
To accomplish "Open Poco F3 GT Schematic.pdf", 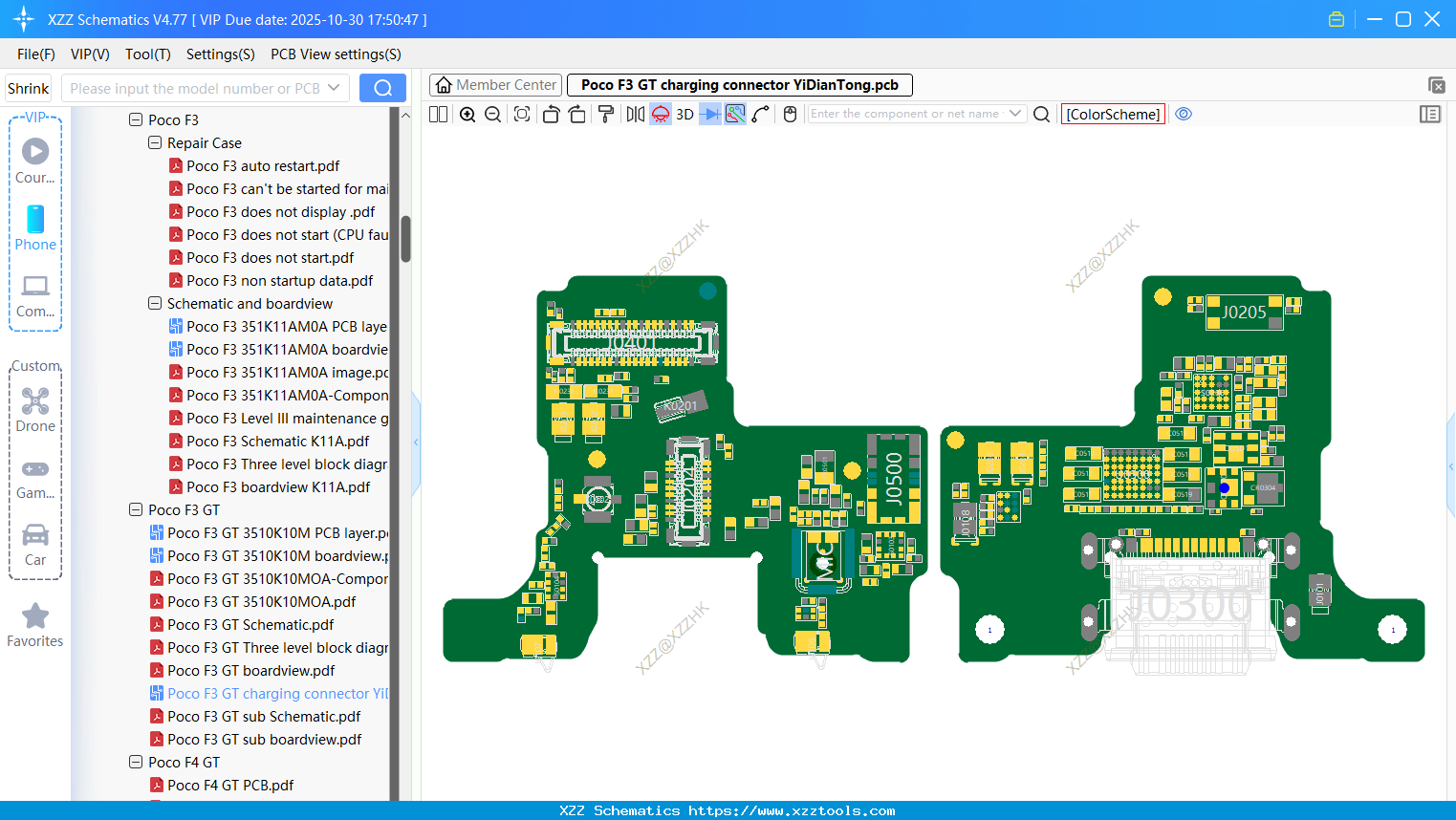I will point(250,625).
